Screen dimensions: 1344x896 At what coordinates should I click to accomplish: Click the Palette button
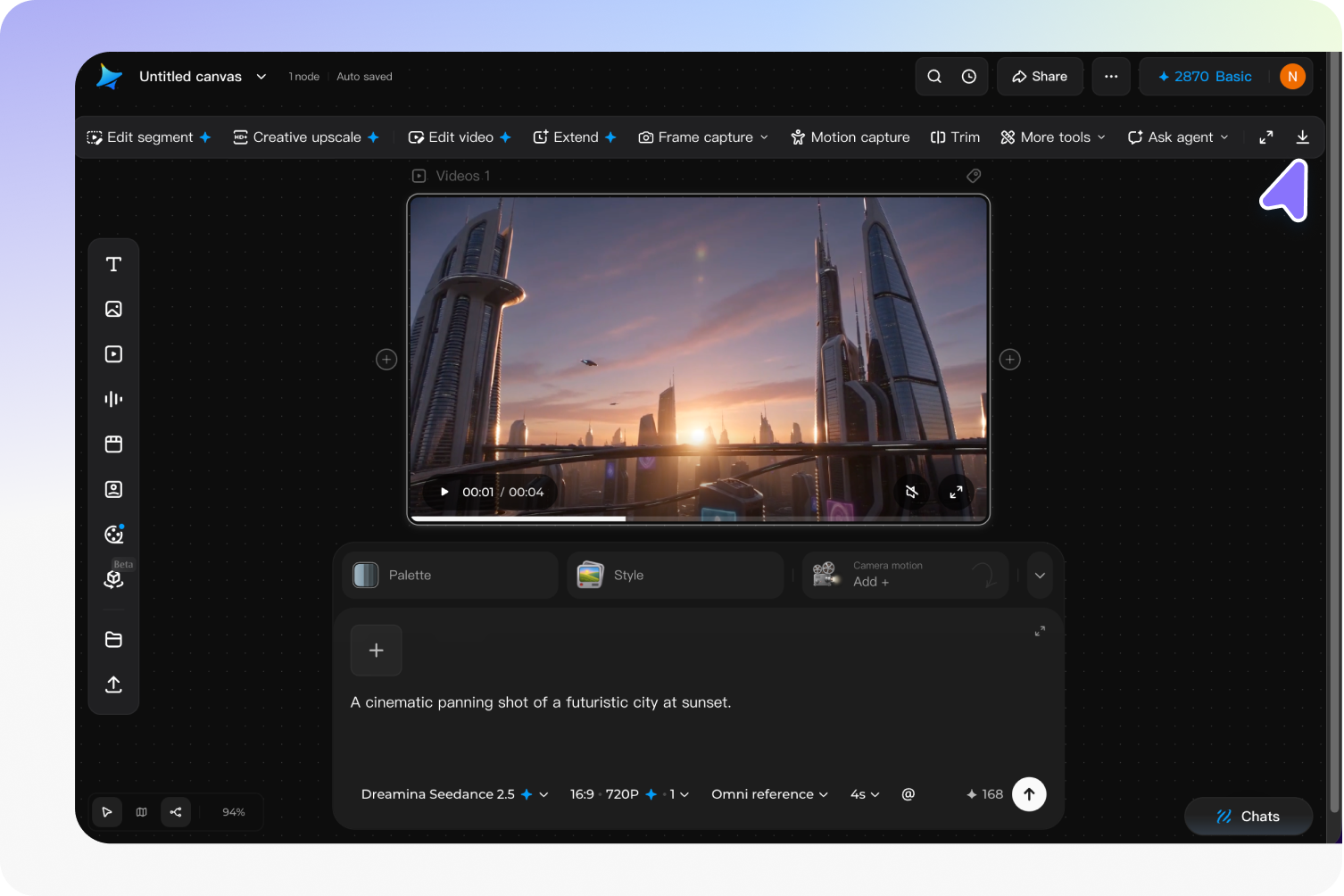click(450, 576)
